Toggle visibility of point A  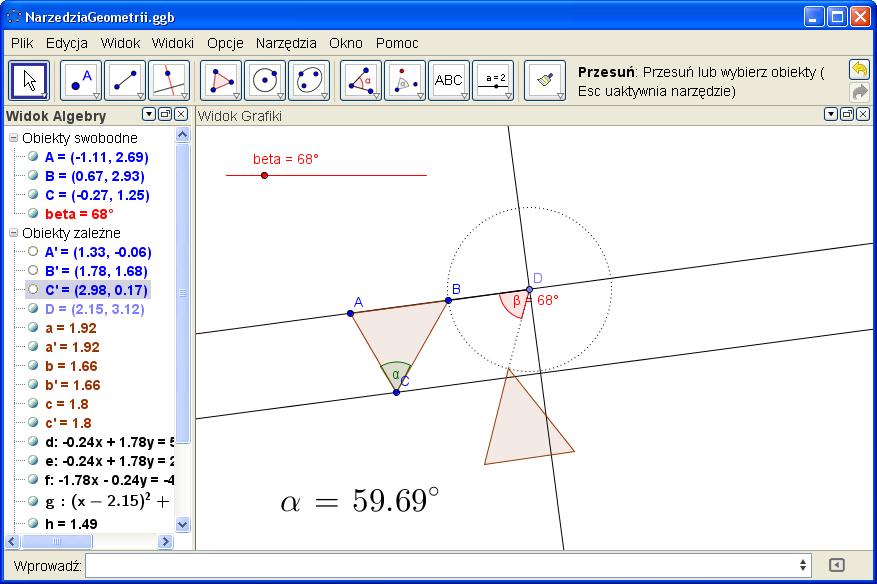click(33, 157)
